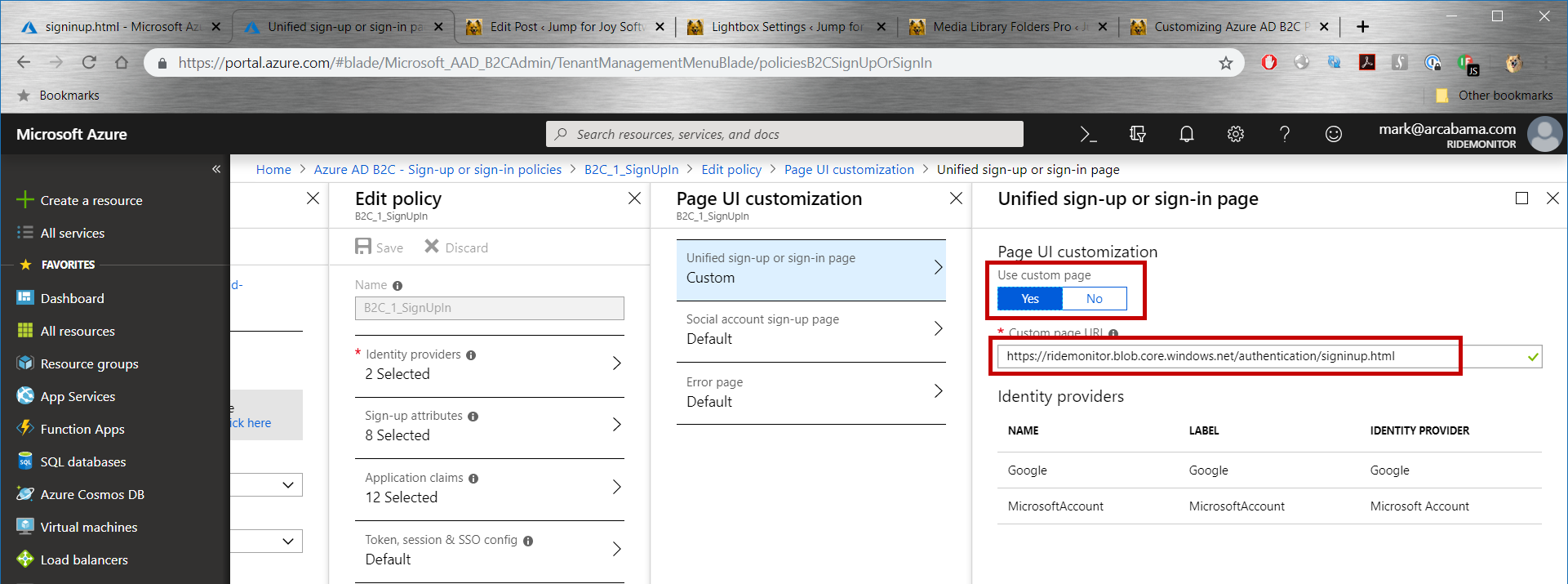The height and width of the screenshot is (584, 1568).
Task: Expand Identity providers 2 Selected row
Action: (490, 365)
